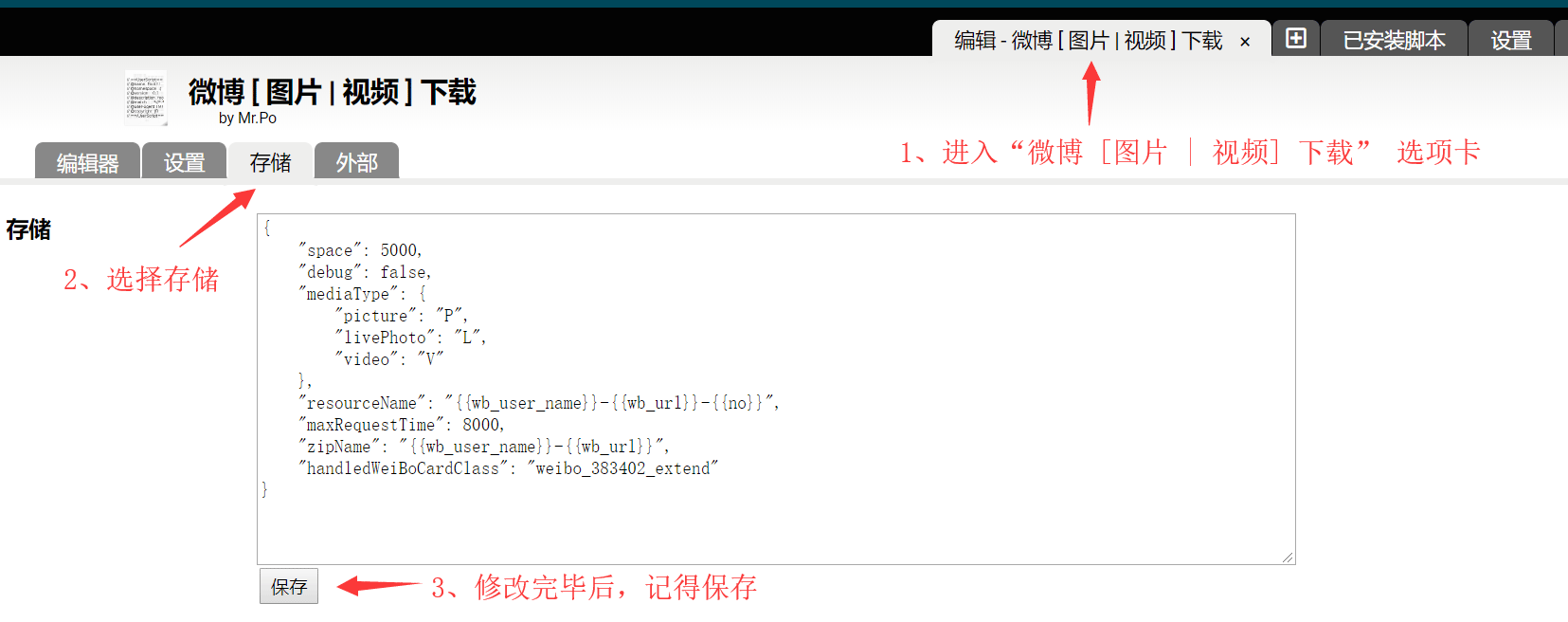1568x622 pixels.
Task: Switch to the 外部 tab
Action: coord(356,162)
